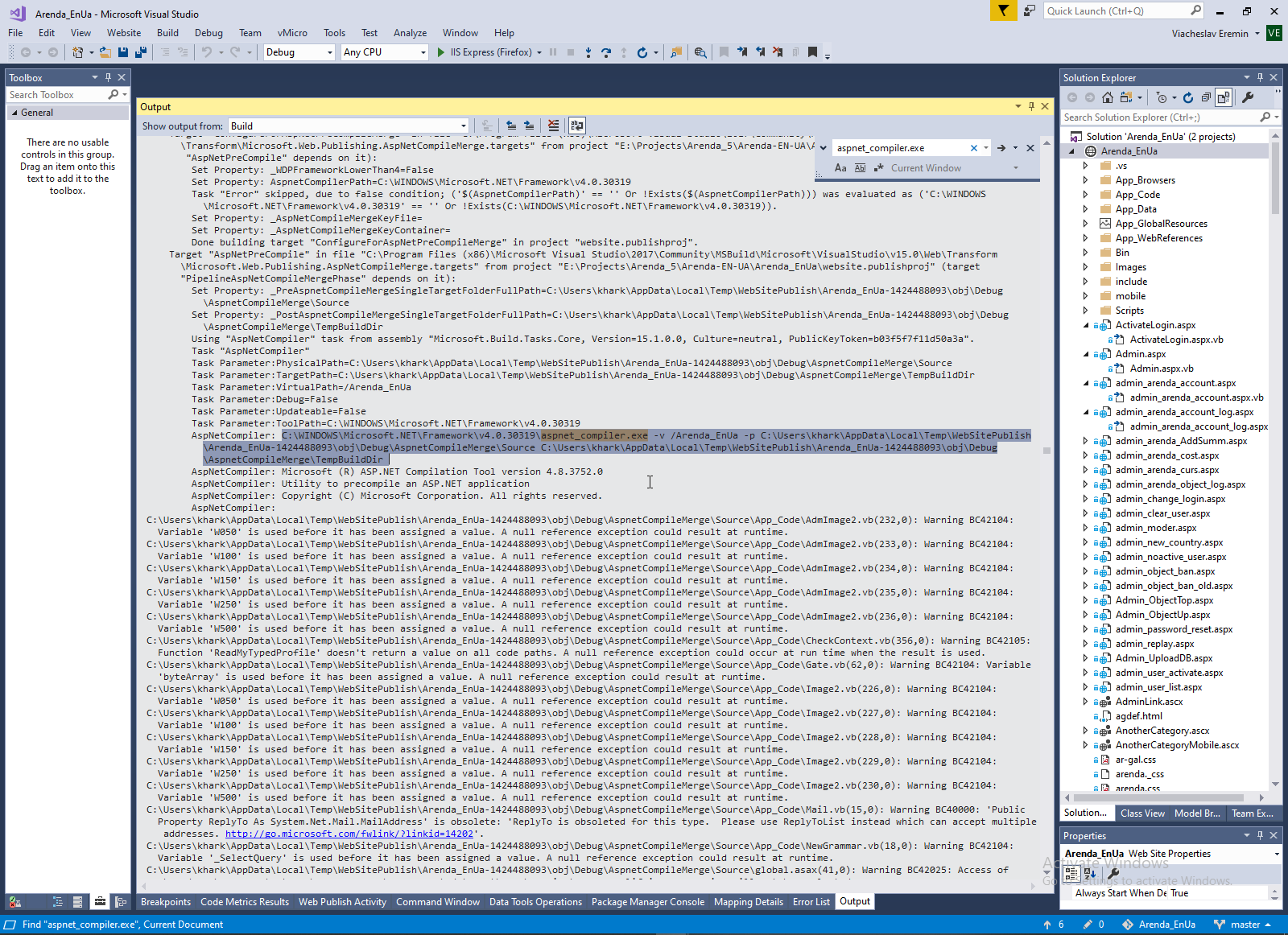Click the Solution Explorer Refresh icon

(1188, 97)
